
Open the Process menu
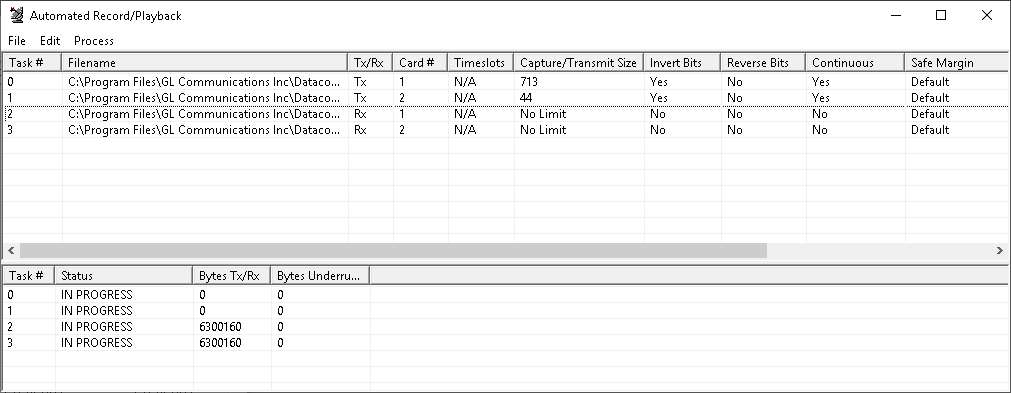[x=93, y=41]
